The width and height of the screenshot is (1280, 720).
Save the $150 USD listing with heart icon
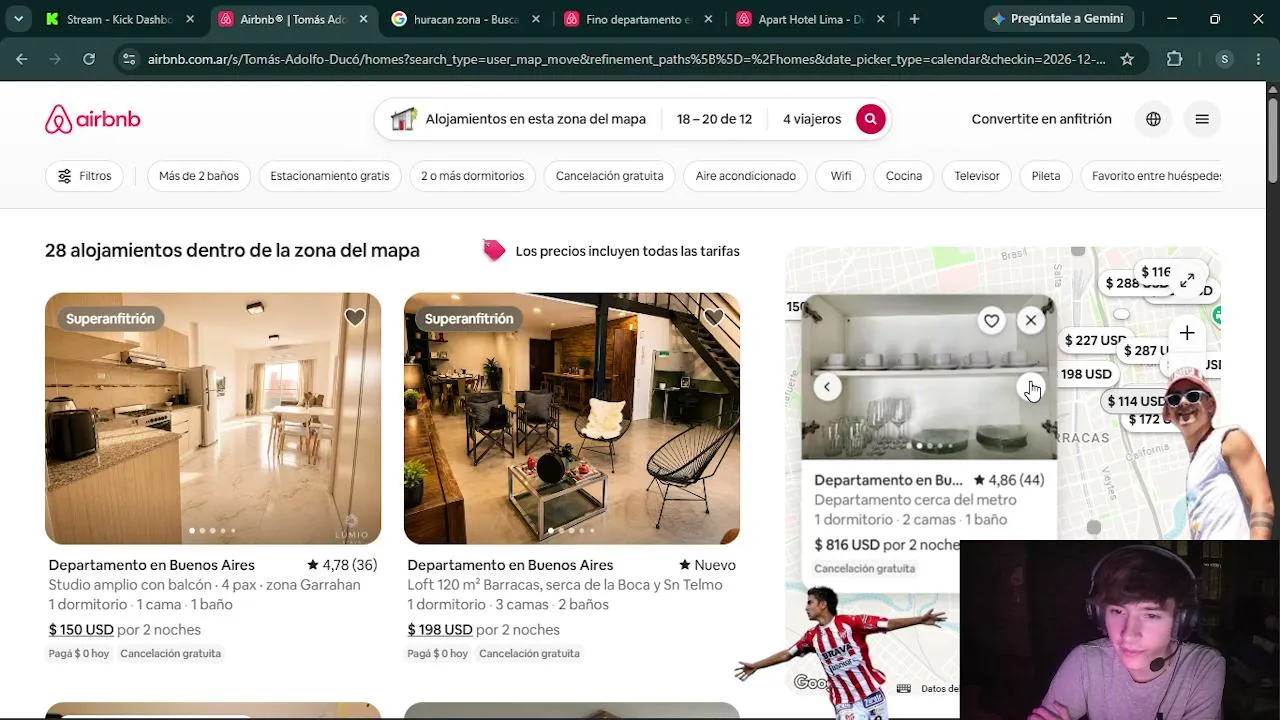355,318
